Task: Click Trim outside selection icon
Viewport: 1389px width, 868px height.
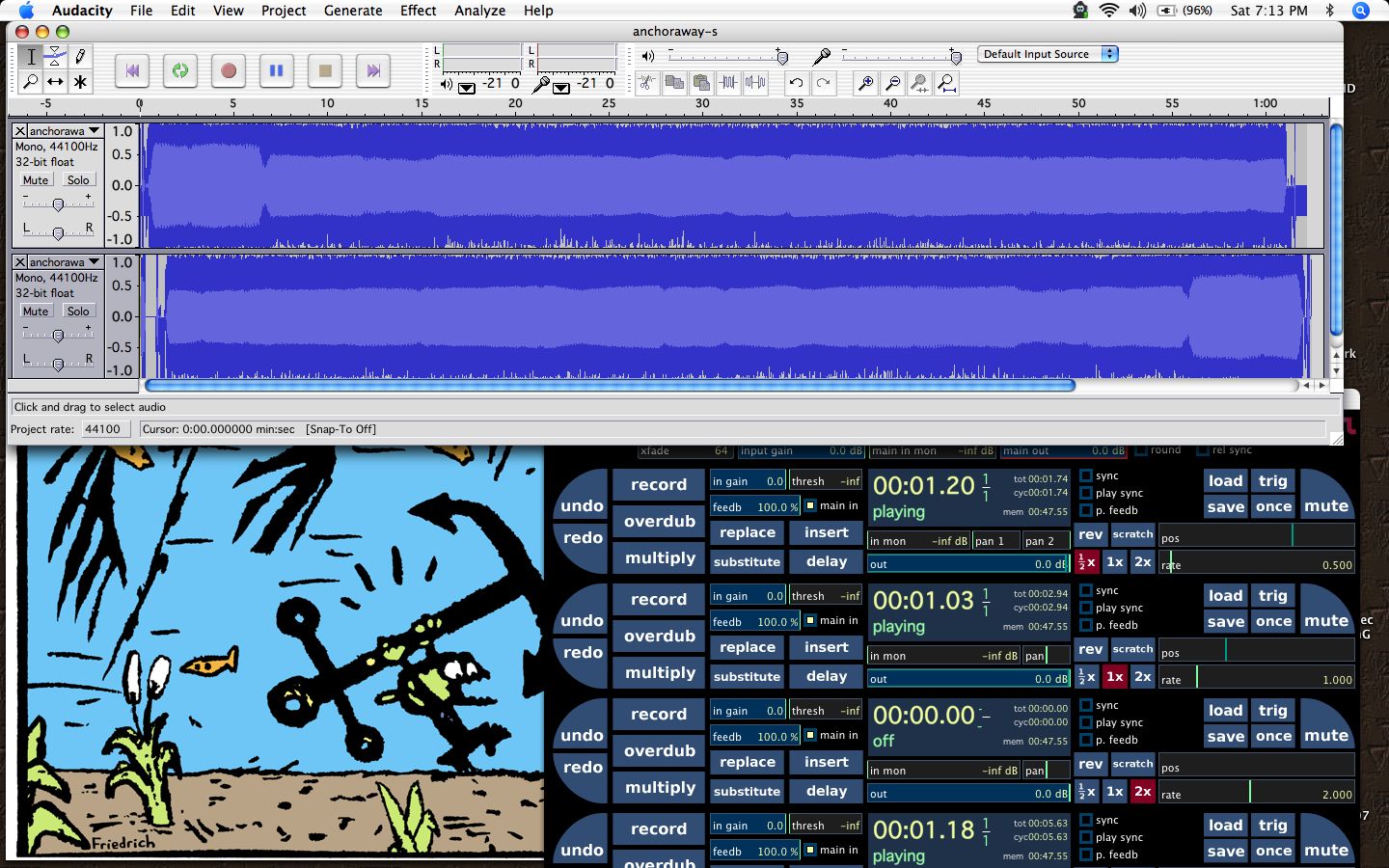Action: pyautogui.click(x=728, y=83)
